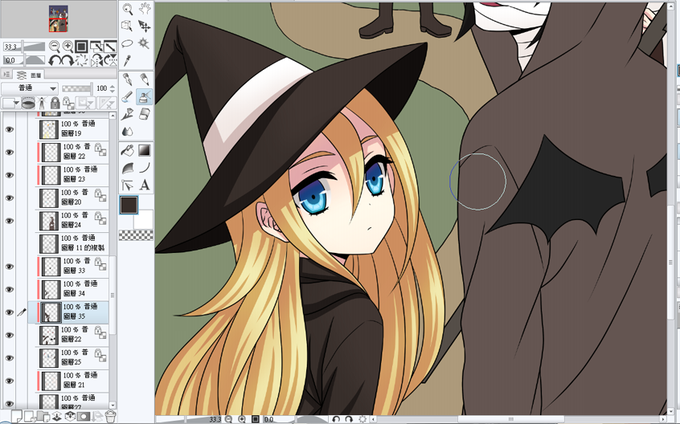The width and height of the screenshot is (680, 424).
Task: Hide the 圖層 34 layer eye
Action: tap(10, 289)
